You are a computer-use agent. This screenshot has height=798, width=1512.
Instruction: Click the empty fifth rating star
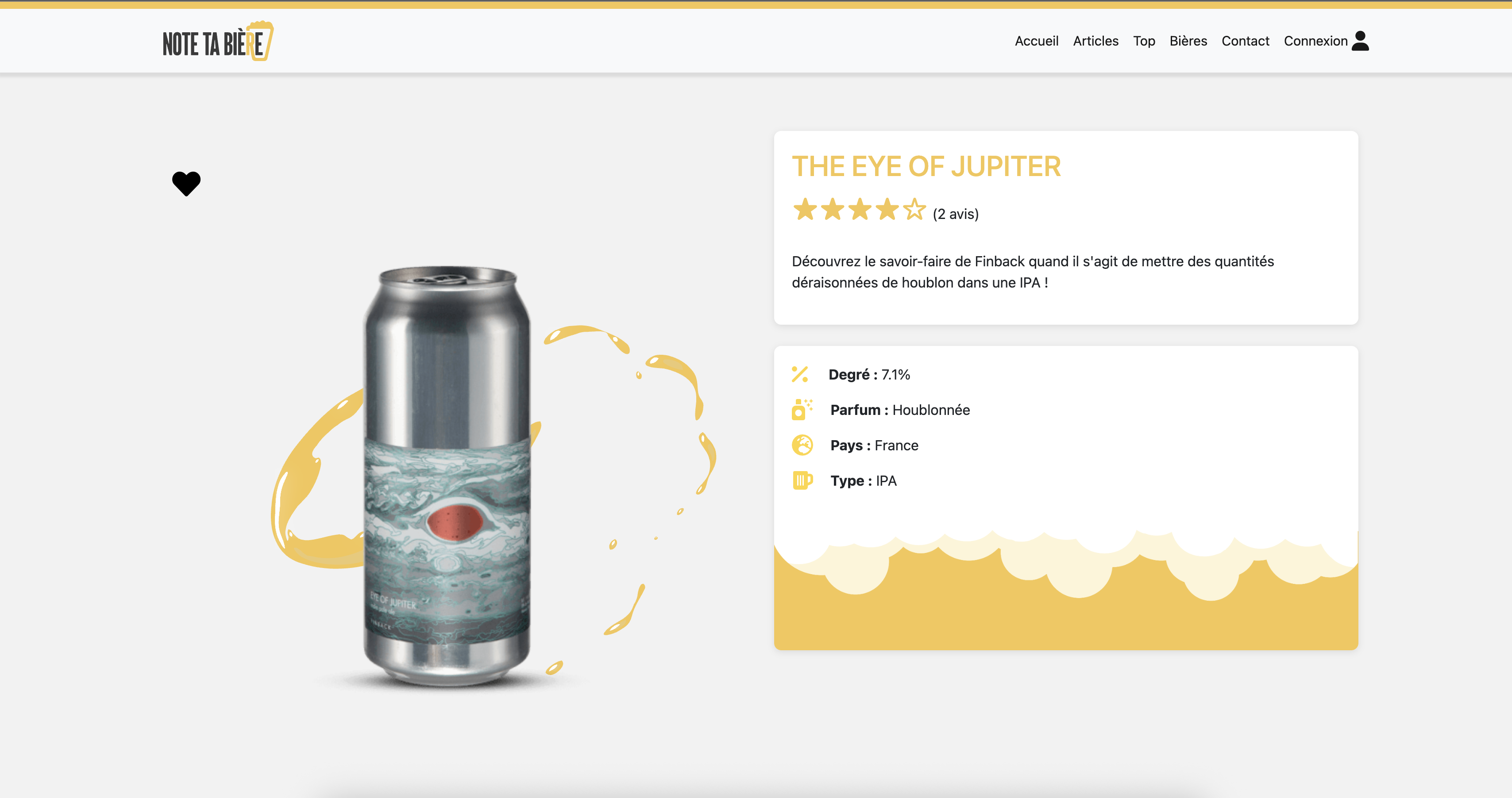click(x=914, y=210)
